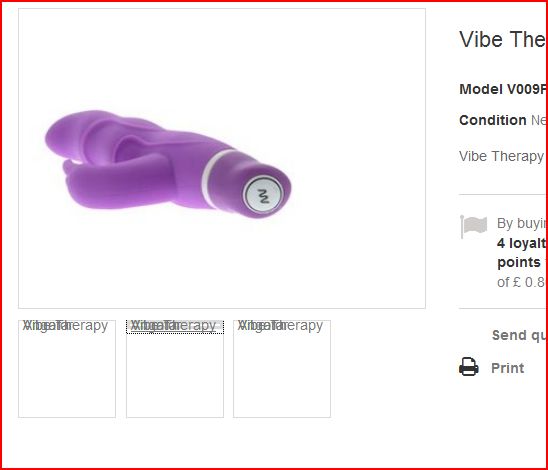The image size is (548, 470).
Task: Click the Vibe Therapy short description text
Action: (x=502, y=156)
